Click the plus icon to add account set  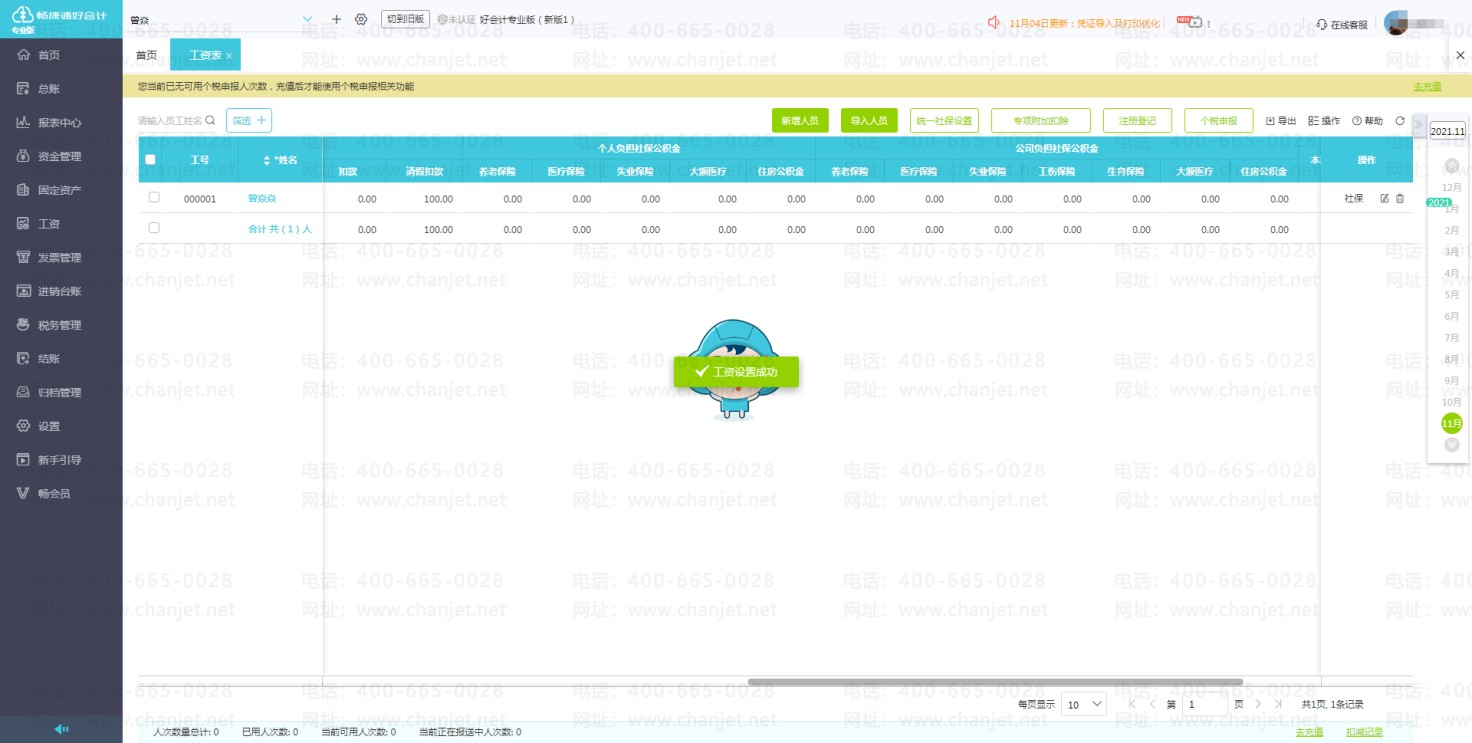336,19
